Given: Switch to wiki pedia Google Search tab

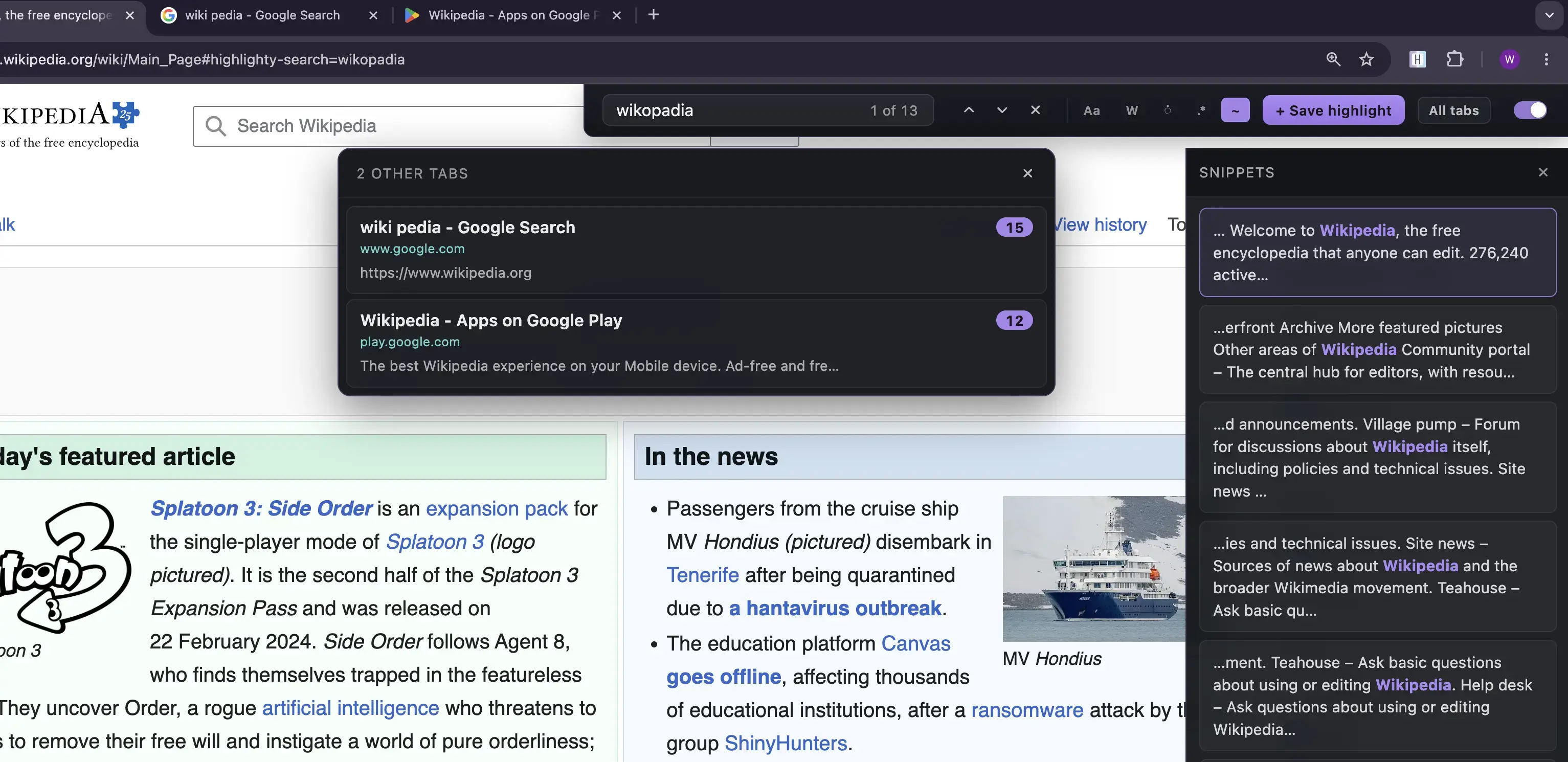Looking at the screenshot, I should point(262,15).
